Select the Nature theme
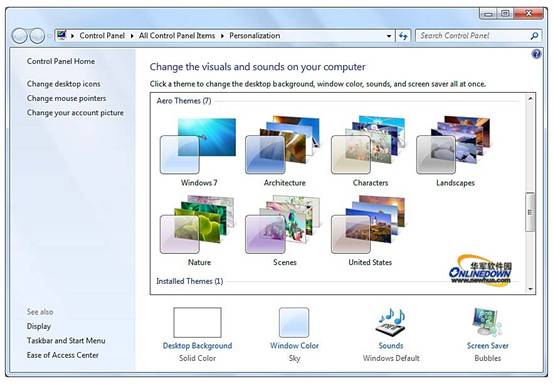Viewport: 553px width, 384px height. [x=198, y=224]
